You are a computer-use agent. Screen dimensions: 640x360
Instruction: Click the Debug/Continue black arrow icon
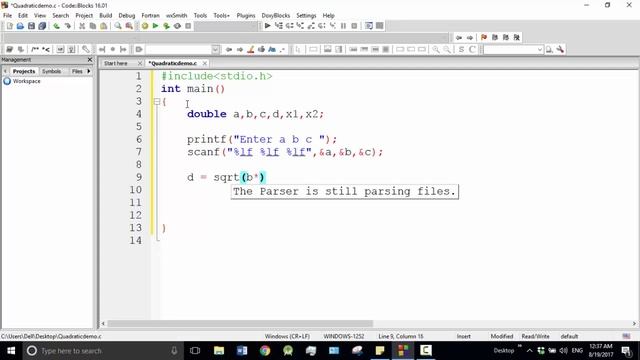tap(267, 26)
